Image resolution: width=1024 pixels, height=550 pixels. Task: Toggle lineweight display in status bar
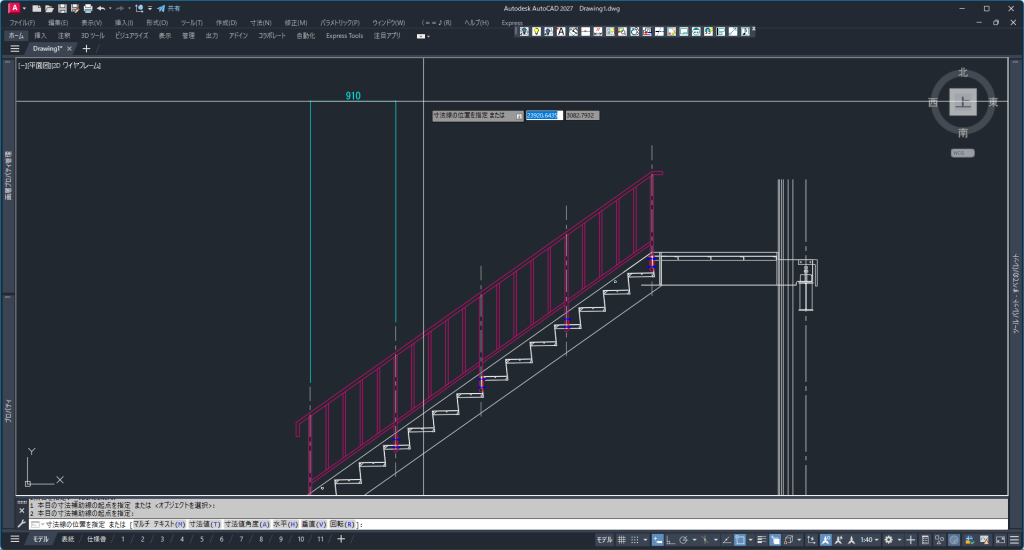click(x=763, y=540)
